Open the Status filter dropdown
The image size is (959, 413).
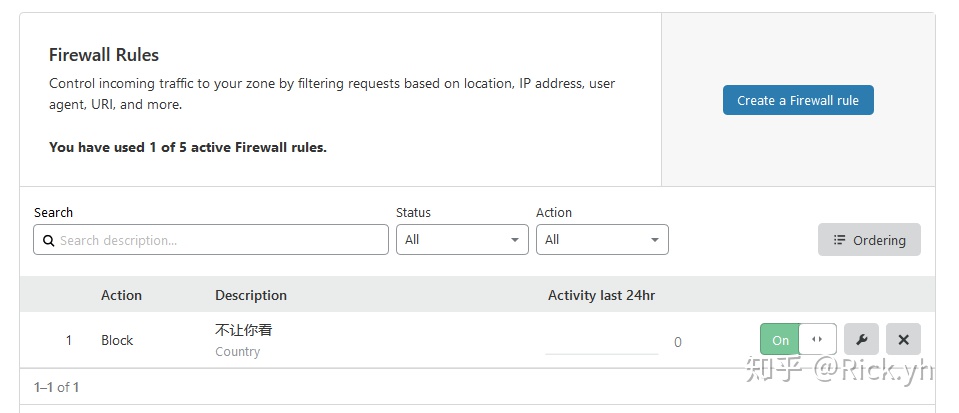pos(462,240)
